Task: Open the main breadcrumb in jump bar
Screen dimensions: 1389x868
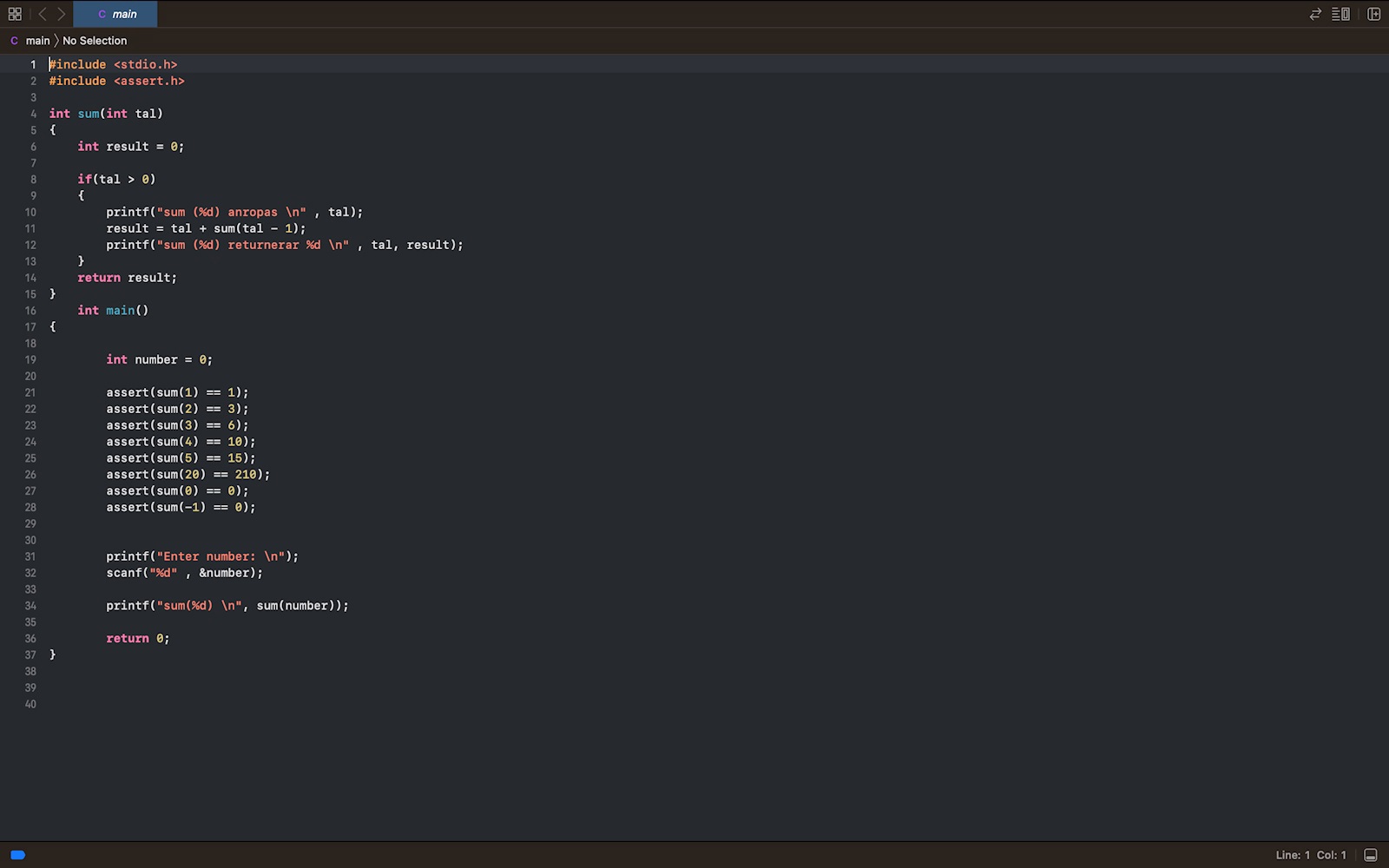Action: 37,41
